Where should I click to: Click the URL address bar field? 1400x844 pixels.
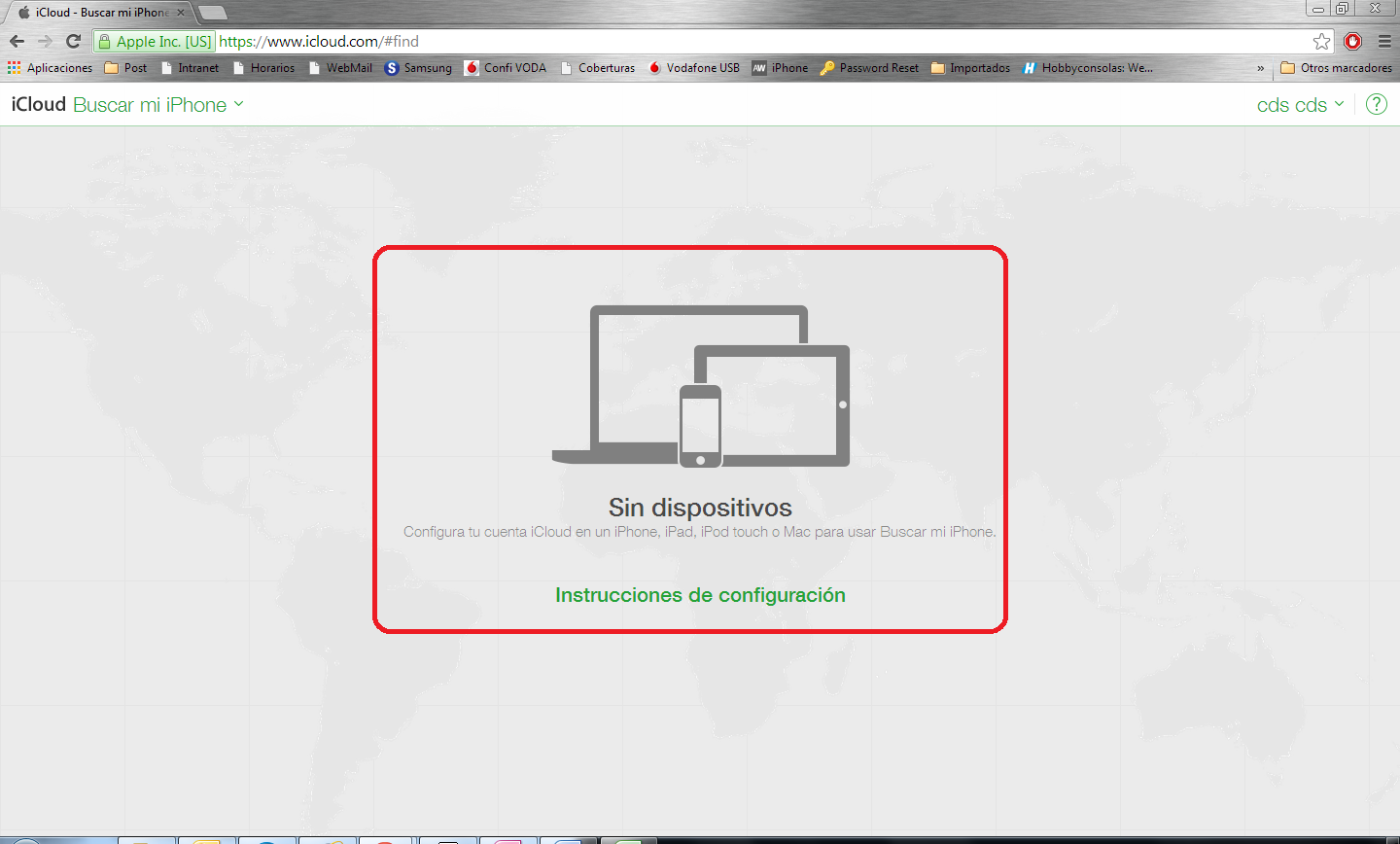pos(758,41)
